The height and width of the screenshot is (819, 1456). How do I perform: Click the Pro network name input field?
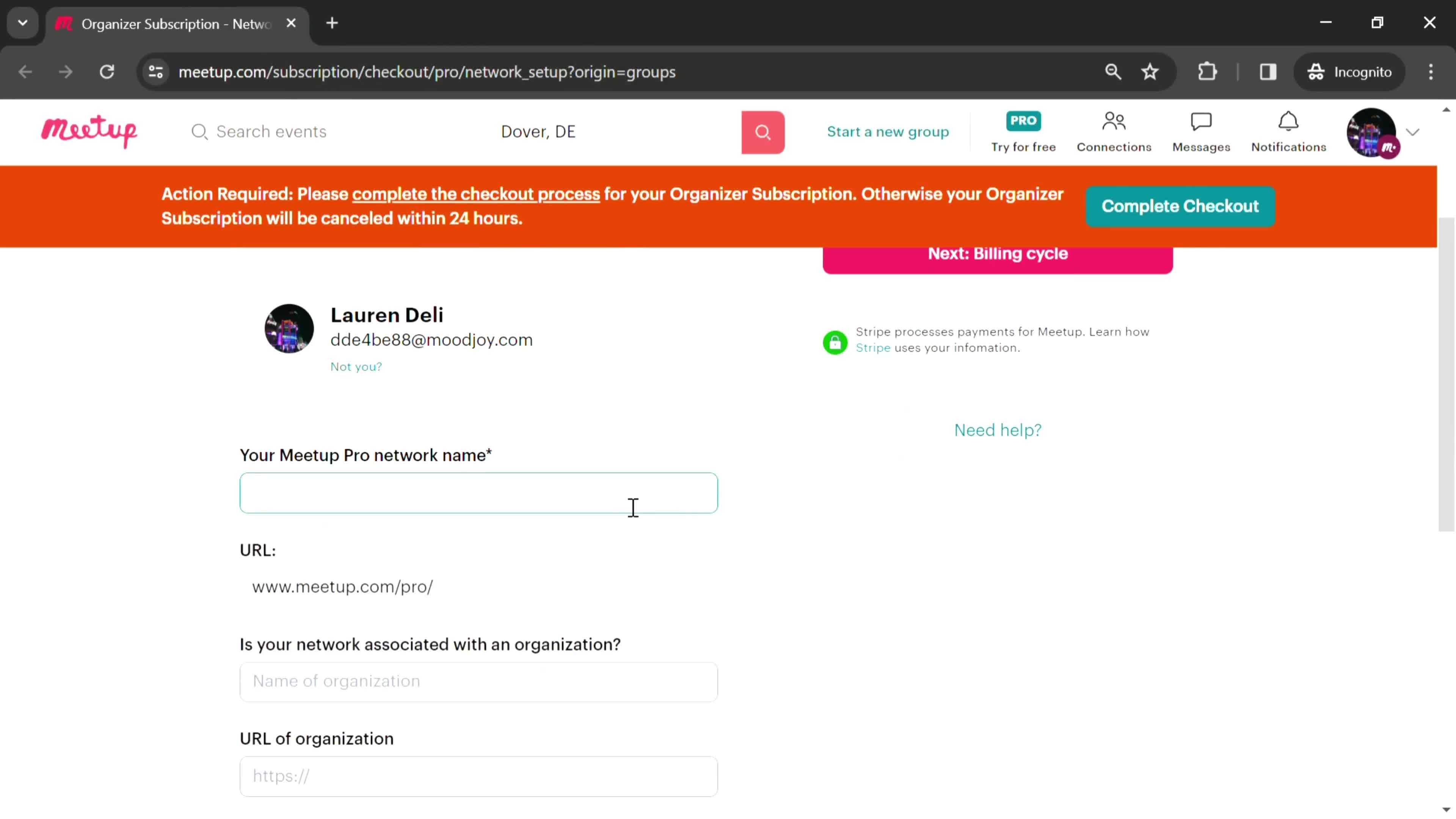pos(479,493)
